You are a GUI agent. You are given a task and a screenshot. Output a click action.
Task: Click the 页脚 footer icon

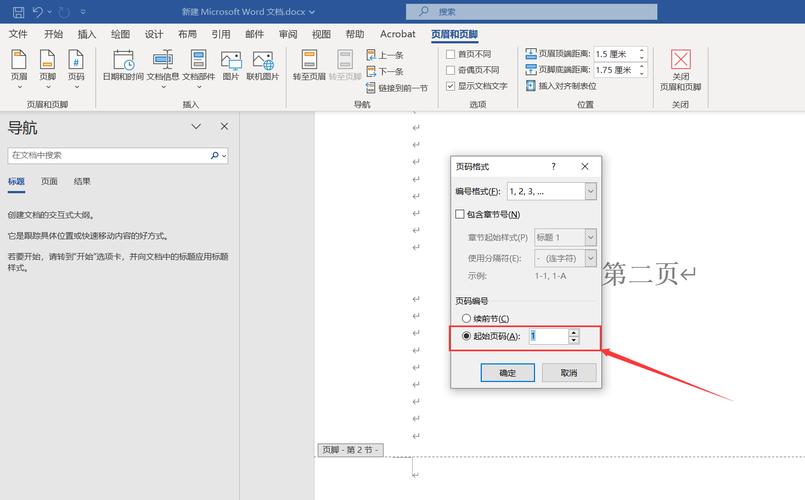[x=47, y=60]
